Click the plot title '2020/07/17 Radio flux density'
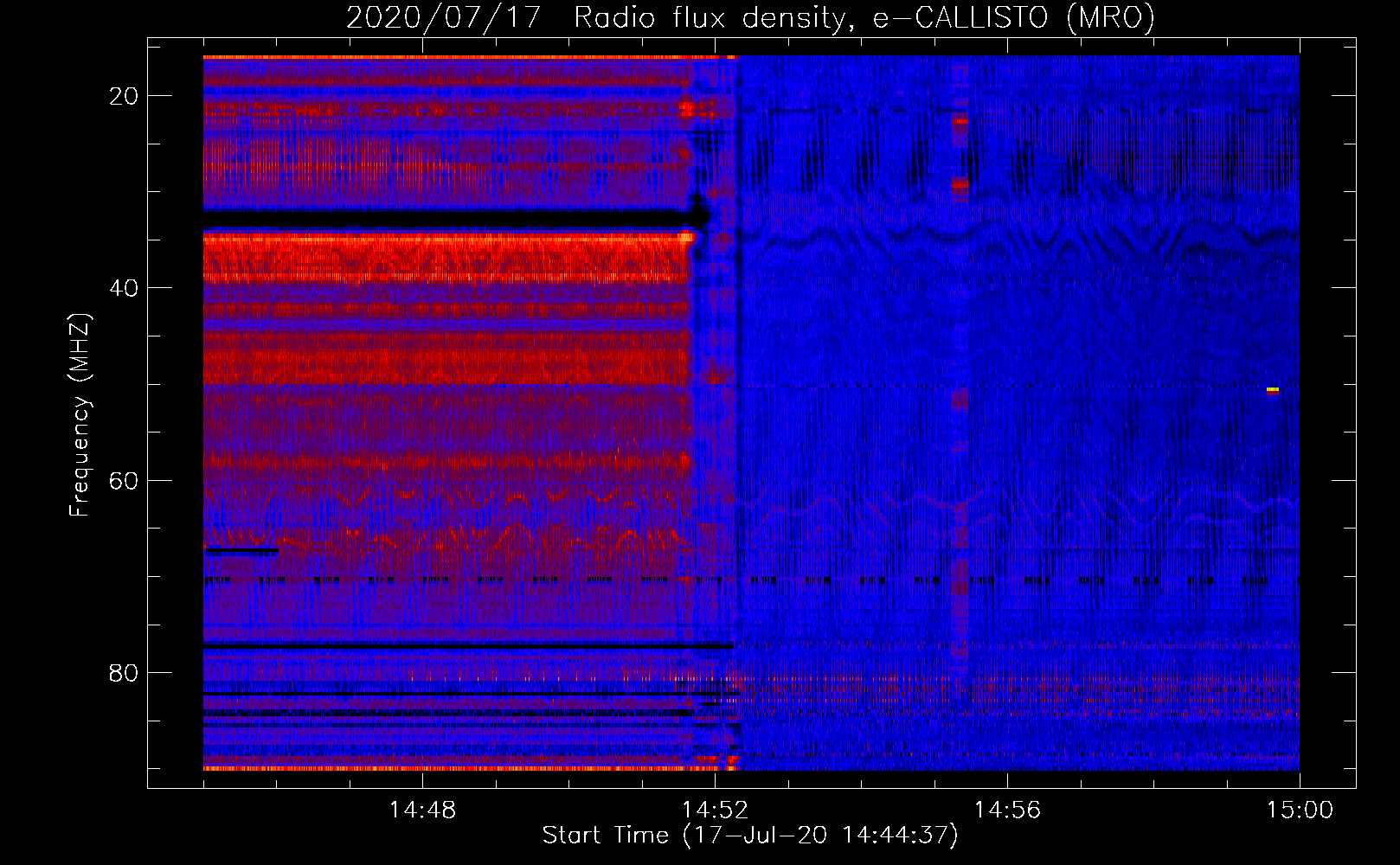Viewport: 1400px width, 865px height. (x=596, y=17)
